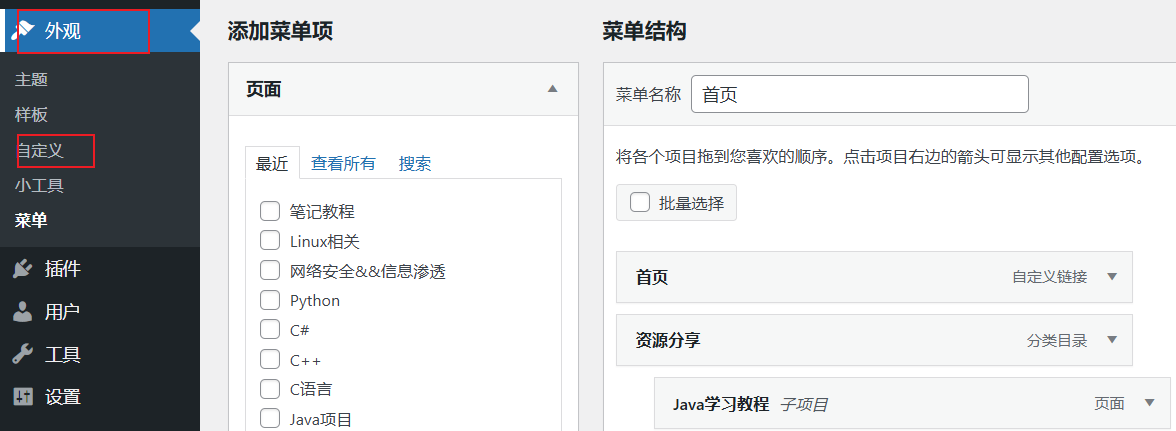The image size is (1176, 431).
Task: Tick the 笔记教程 page checkbox
Action: pos(269,211)
